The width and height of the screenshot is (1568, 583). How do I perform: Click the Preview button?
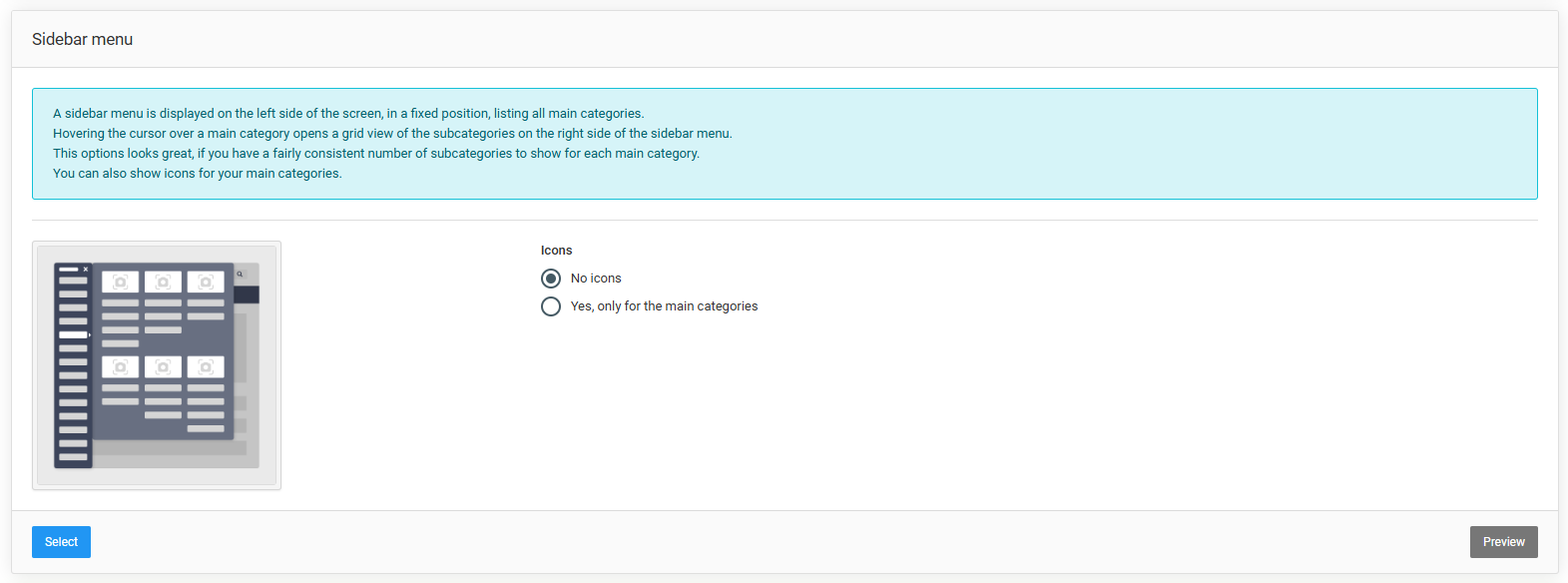click(1503, 542)
